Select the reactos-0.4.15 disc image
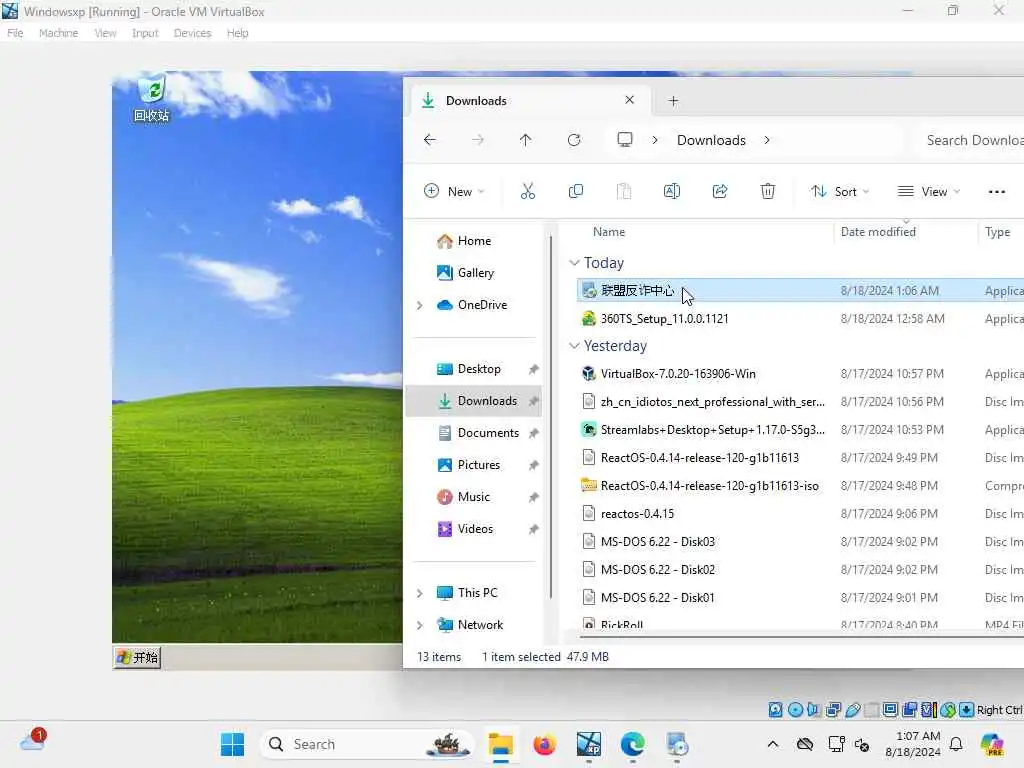 637,514
